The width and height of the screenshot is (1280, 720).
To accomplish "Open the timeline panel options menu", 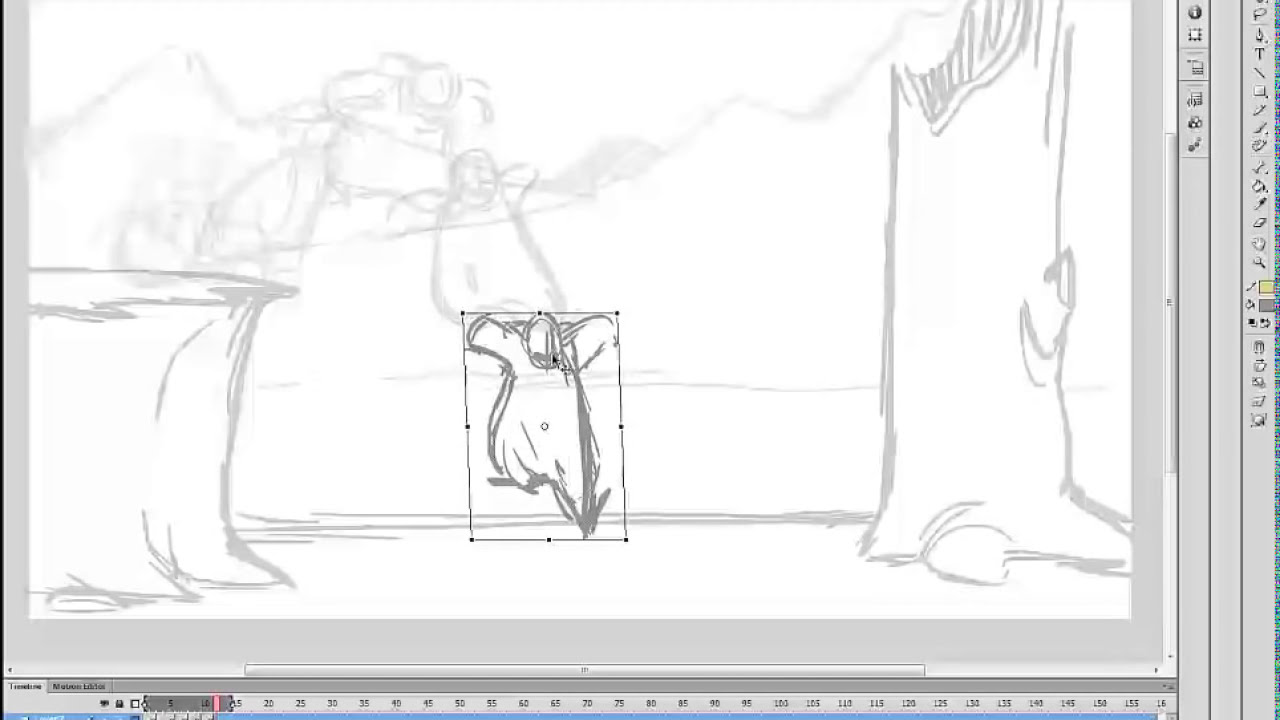I will pos(1167,687).
